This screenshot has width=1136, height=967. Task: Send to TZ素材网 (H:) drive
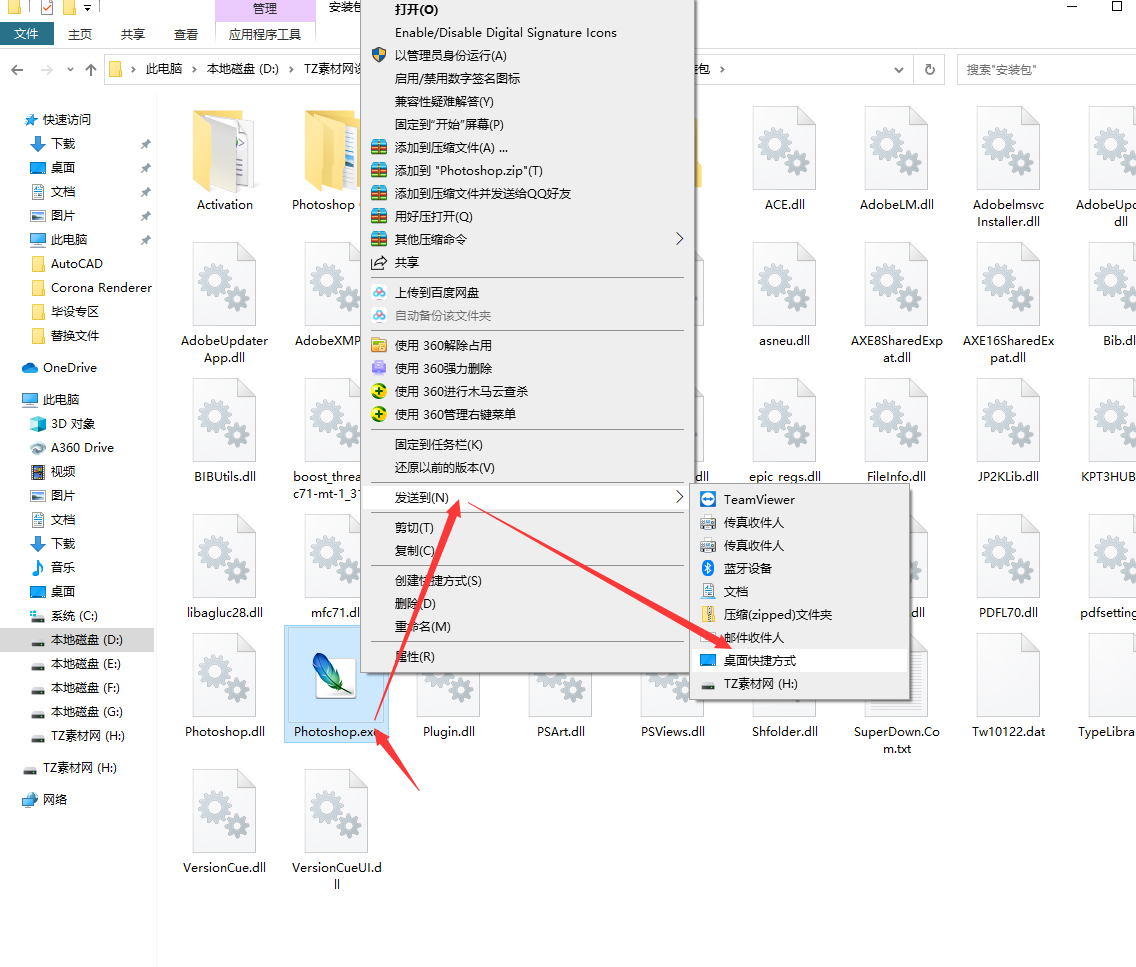pos(800,683)
